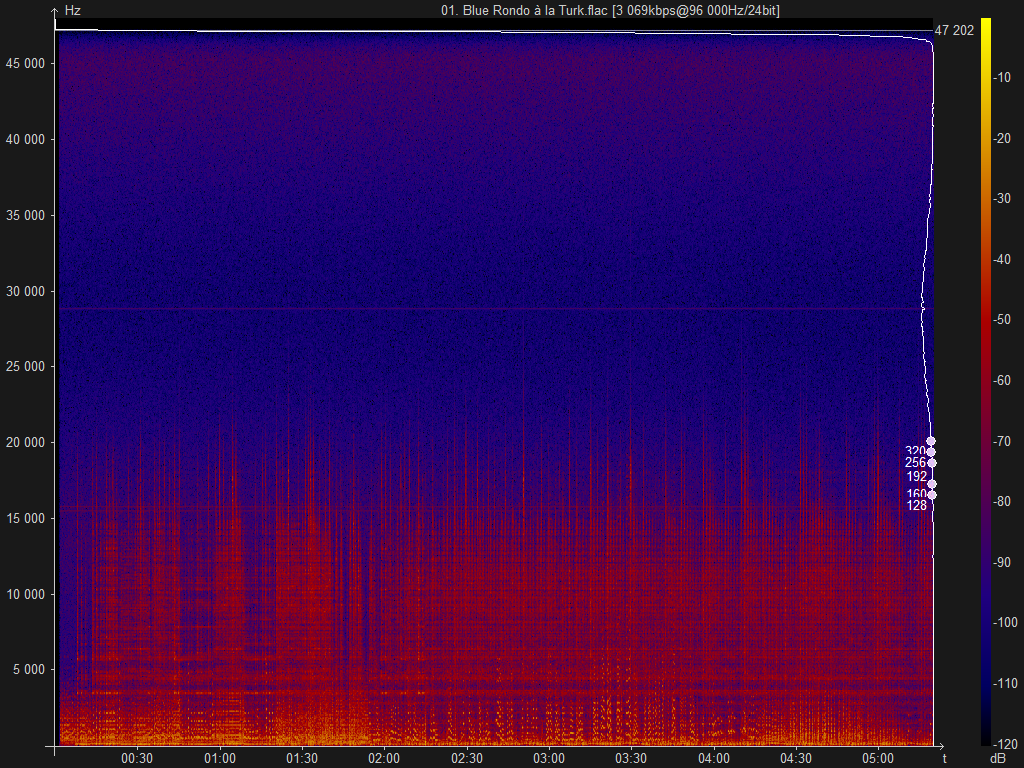Click the 15 000 Hz axis label
This screenshot has height=768, width=1024.
(x=25, y=518)
